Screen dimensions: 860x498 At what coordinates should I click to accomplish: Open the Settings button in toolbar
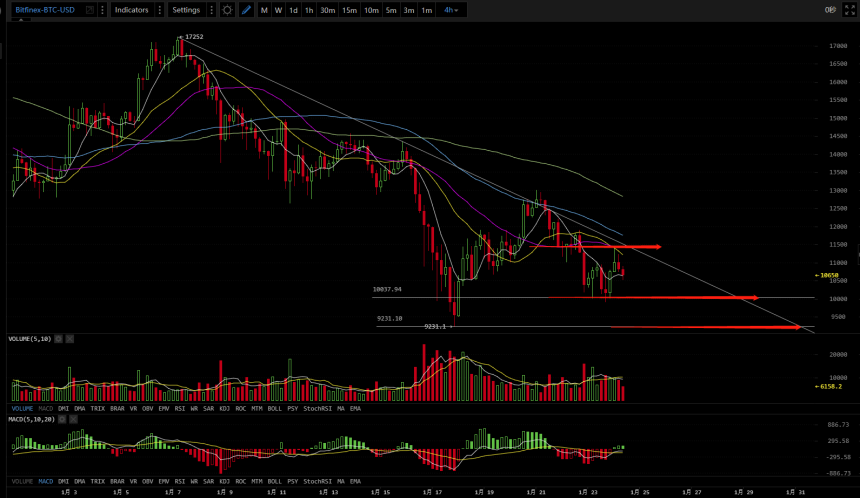point(185,10)
